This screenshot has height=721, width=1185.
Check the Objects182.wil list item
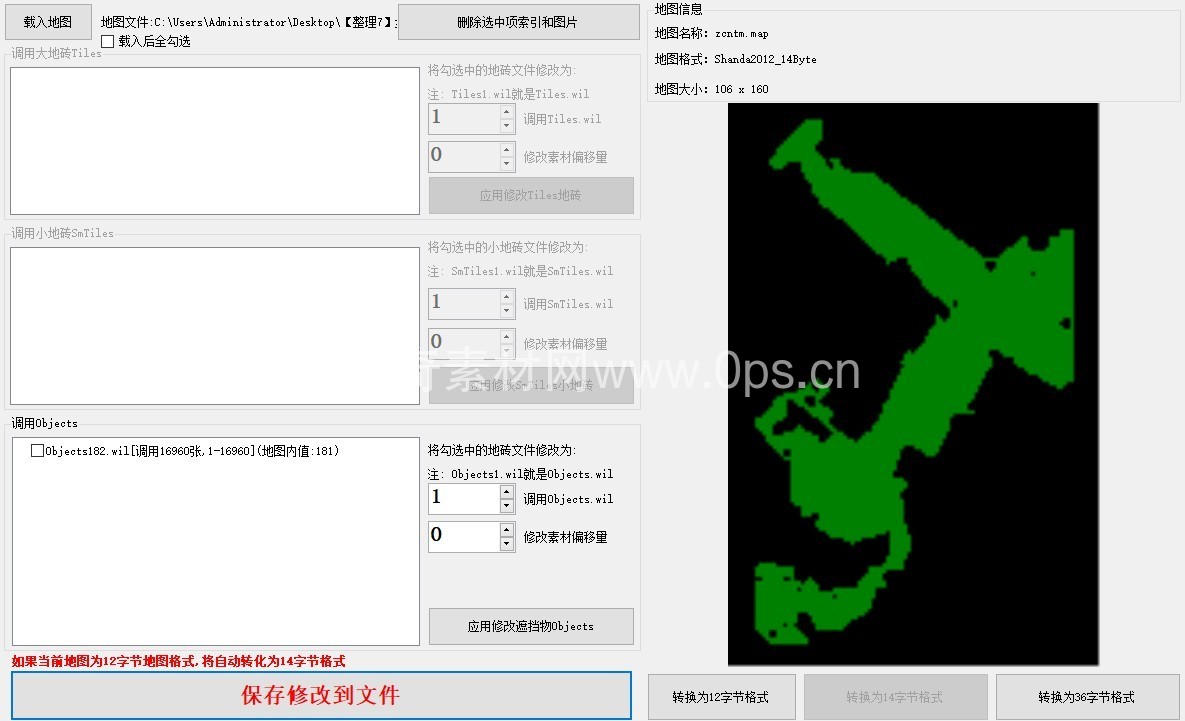click(37, 451)
